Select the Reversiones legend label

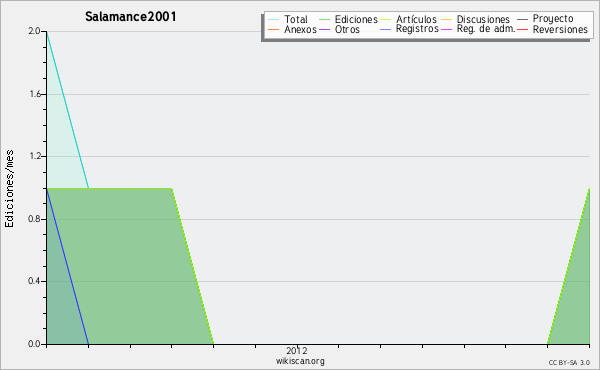pyautogui.click(x=560, y=29)
